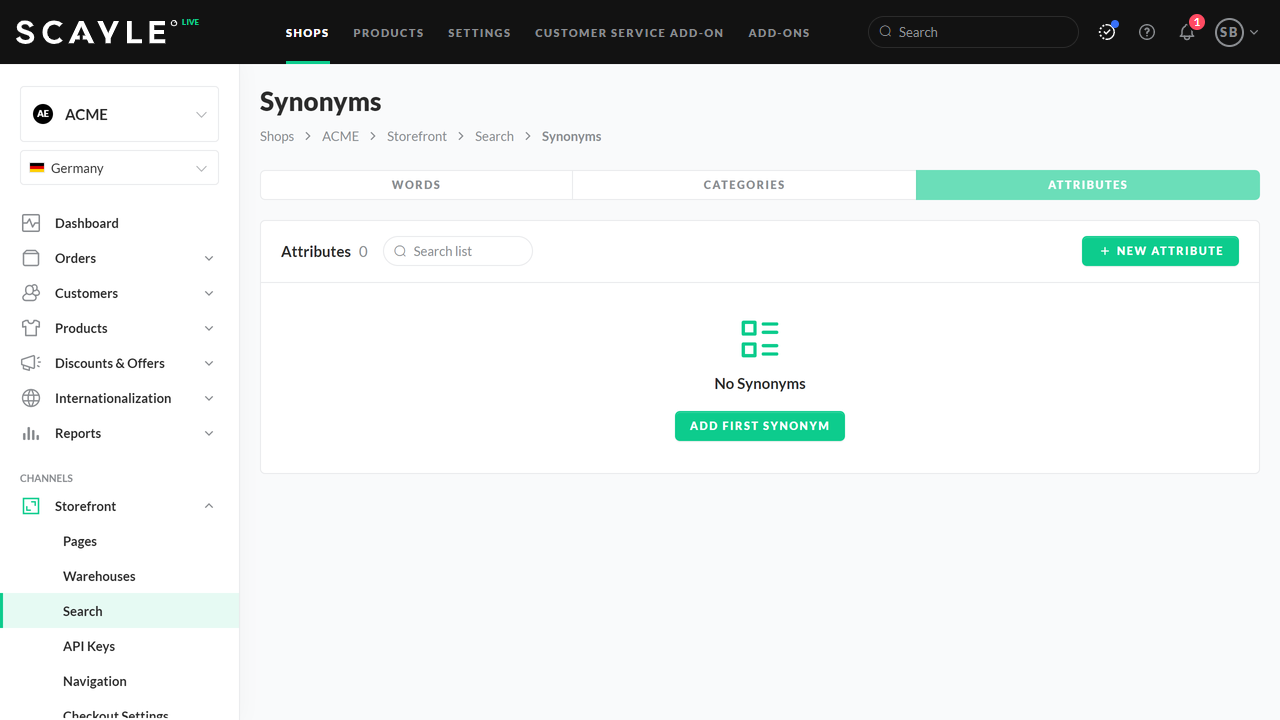Open the Products top menu

point(388,32)
